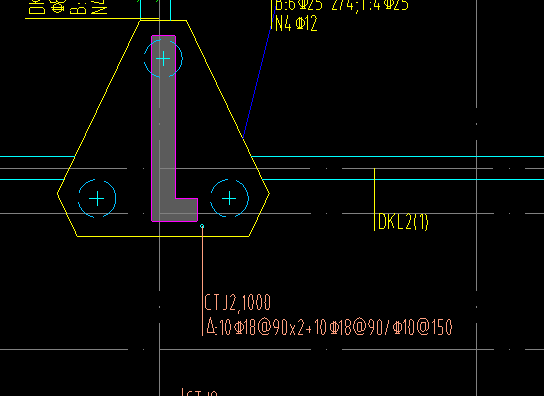Select the gray L-shaped column fill

click(x=164, y=128)
